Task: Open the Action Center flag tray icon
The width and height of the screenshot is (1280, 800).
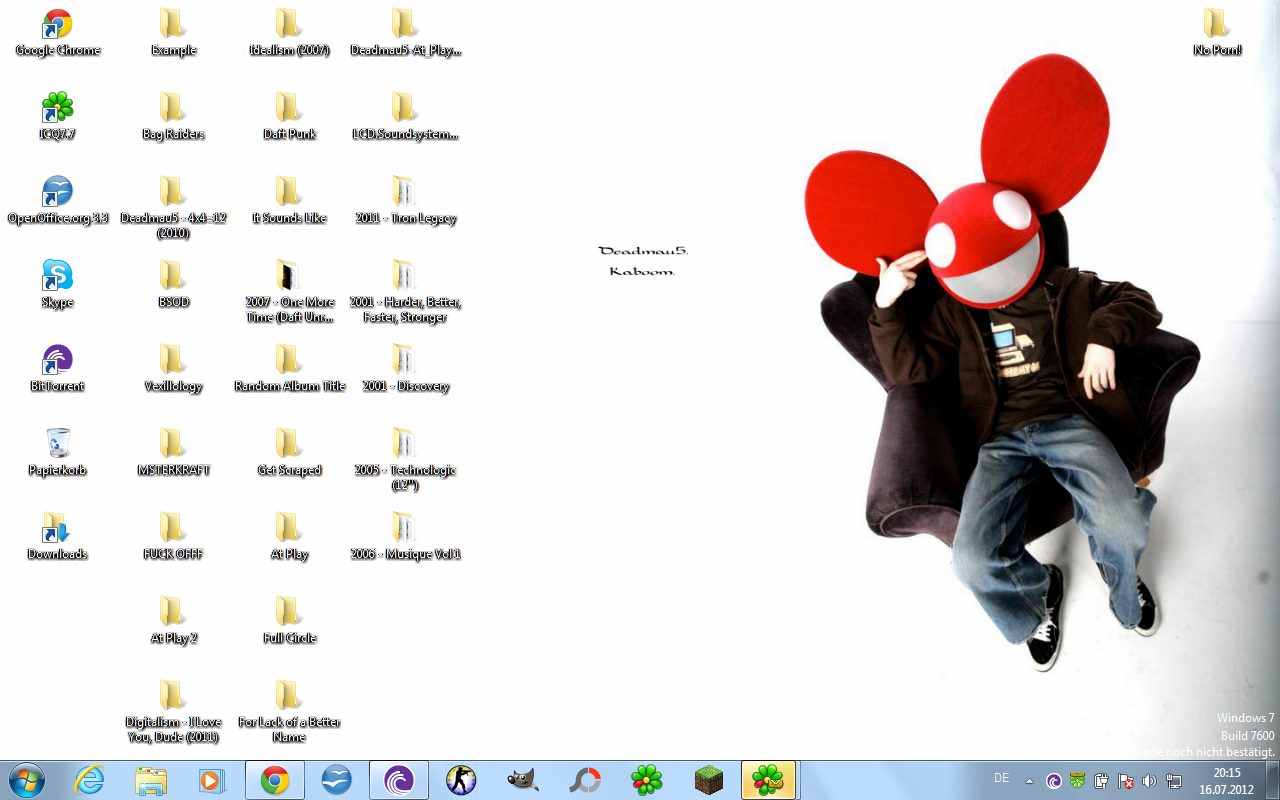Action: tap(1125, 781)
